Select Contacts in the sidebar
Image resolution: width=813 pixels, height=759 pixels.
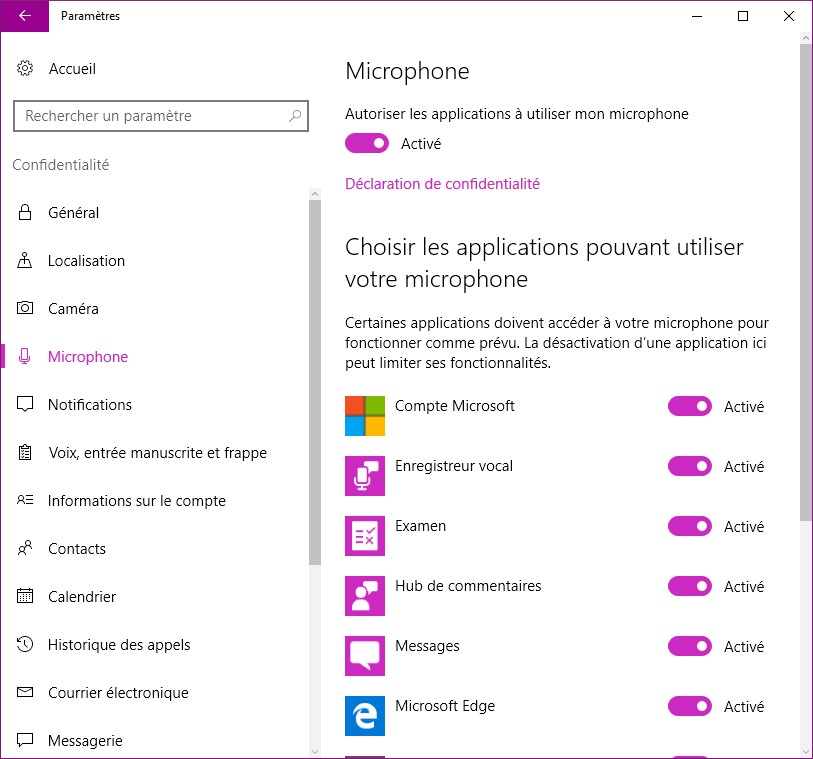155,549
